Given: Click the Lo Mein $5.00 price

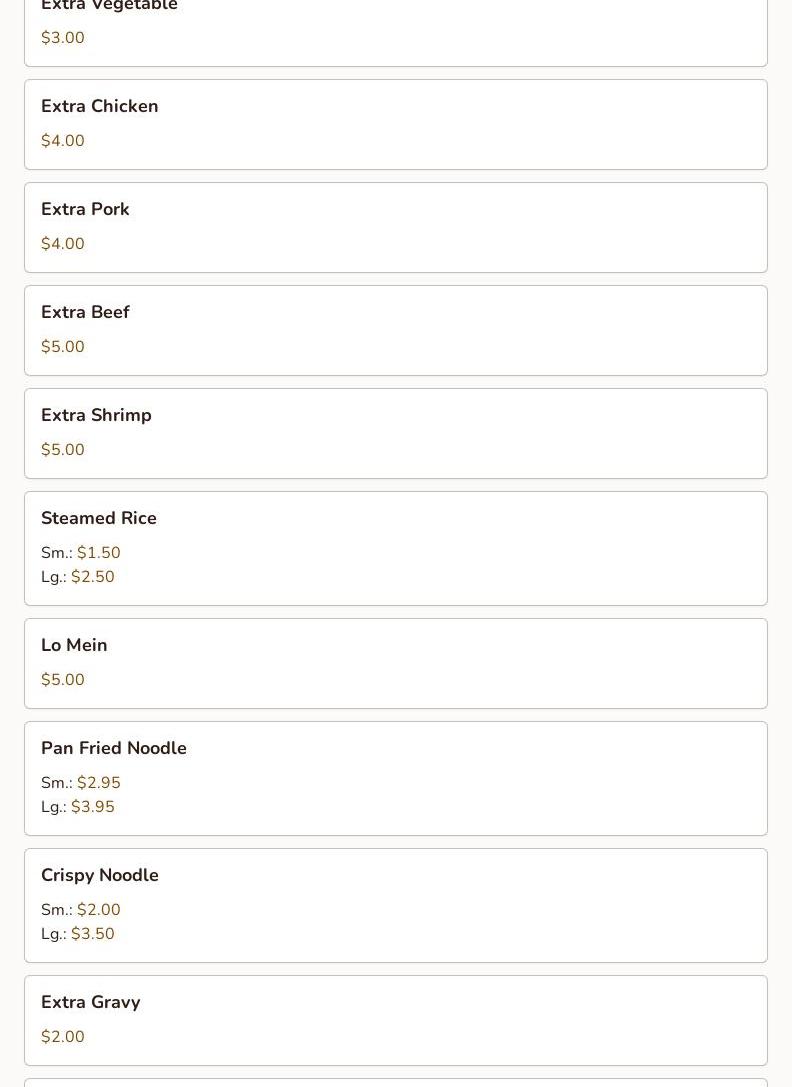Looking at the screenshot, I should pyautogui.click(x=62, y=680).
